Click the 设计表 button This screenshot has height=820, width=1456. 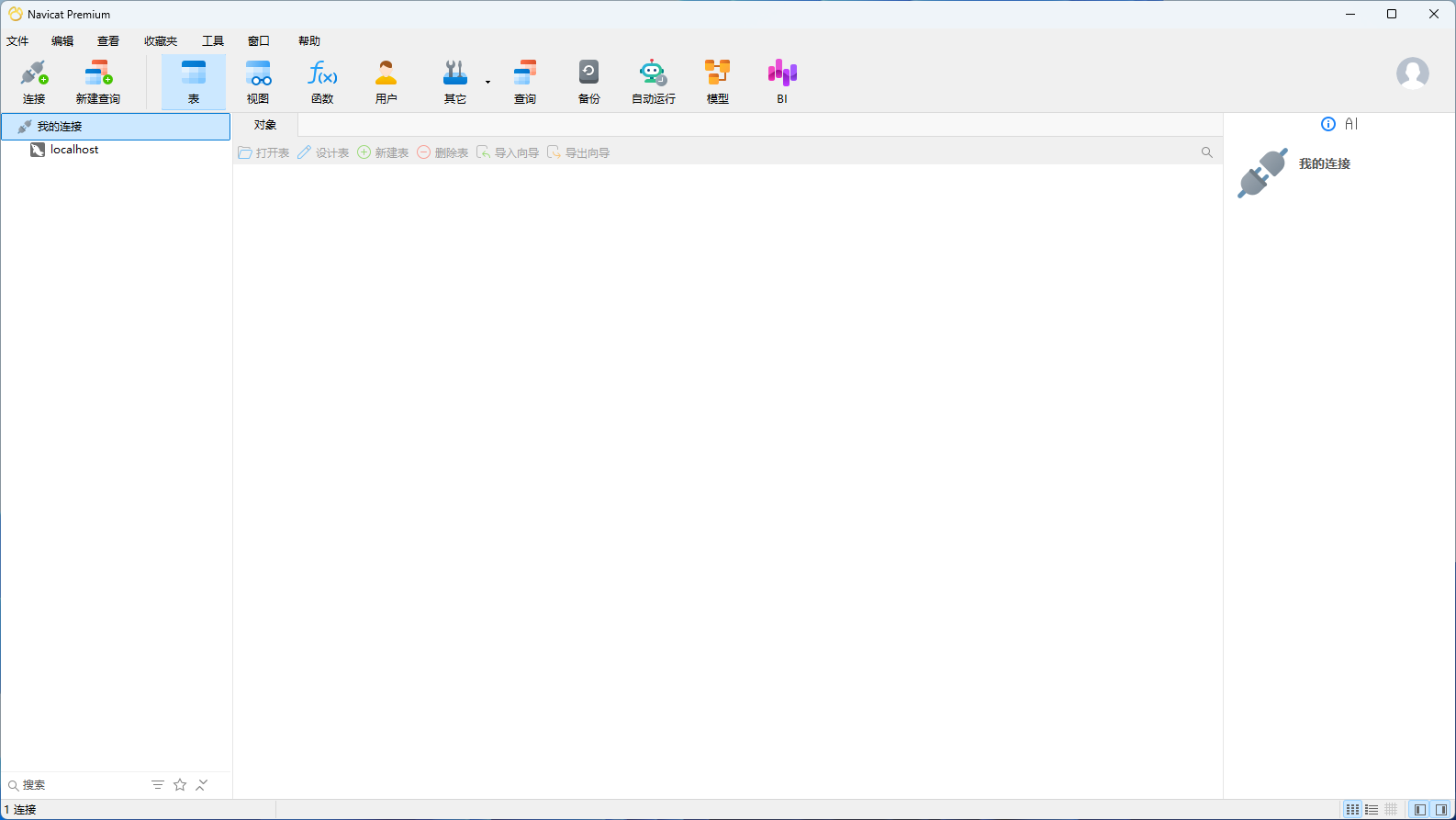(323, 152)
